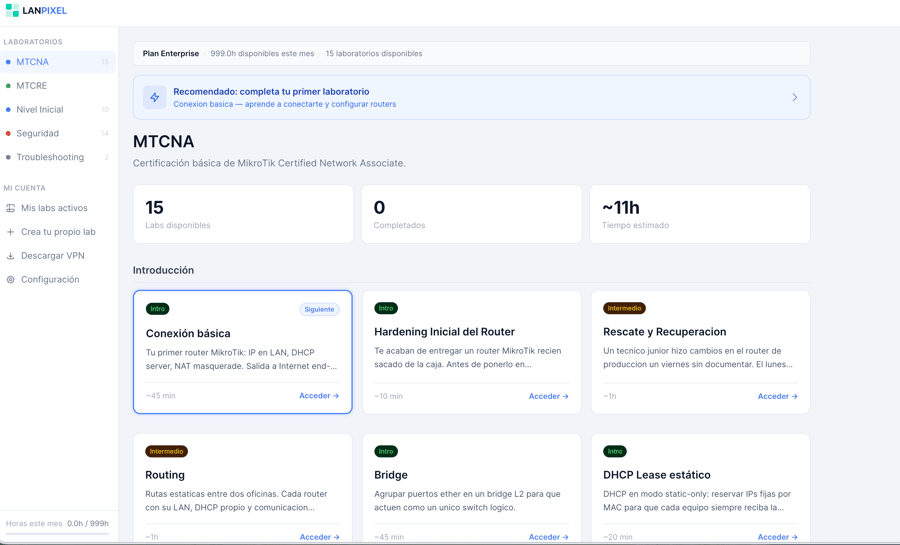Click Acceder on Rescate y Recuperacion

778,396
